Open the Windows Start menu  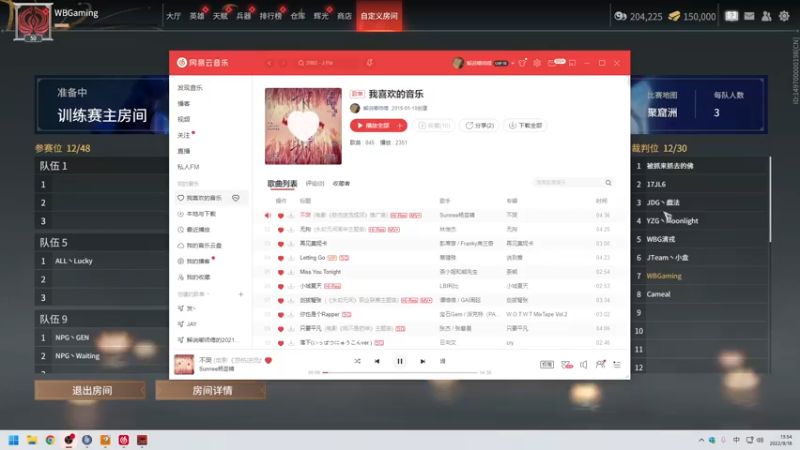click(x=14, y=440)
